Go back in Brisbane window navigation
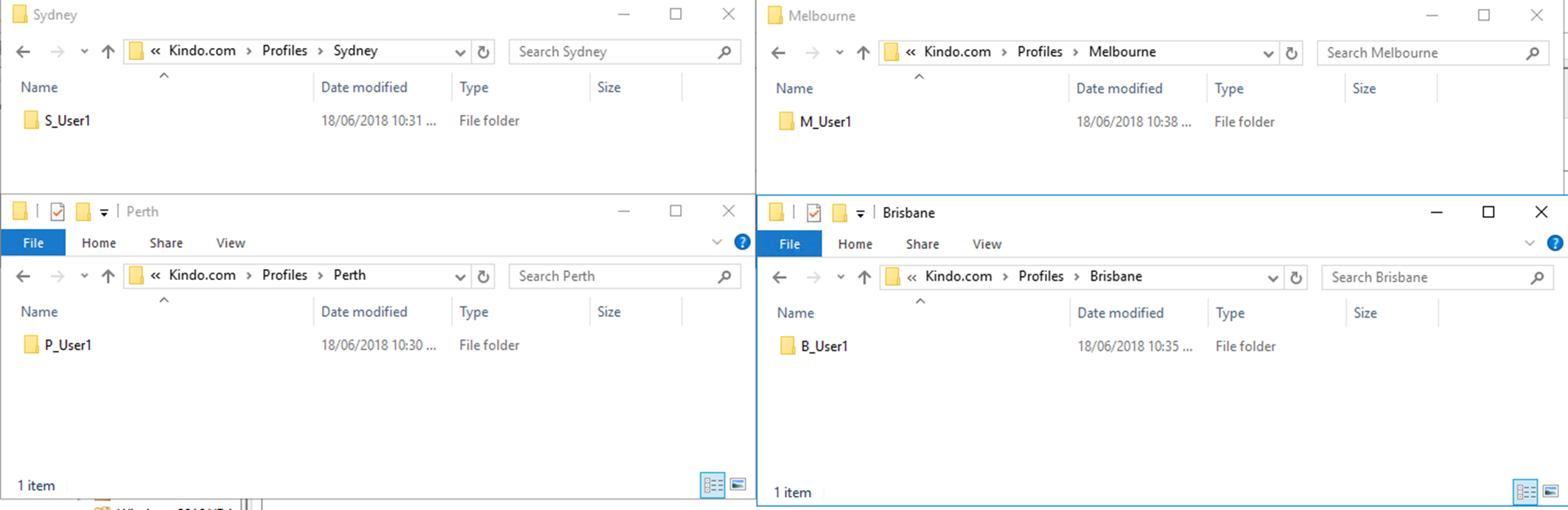Viewport: 1568px width, 510px height. 780,277
